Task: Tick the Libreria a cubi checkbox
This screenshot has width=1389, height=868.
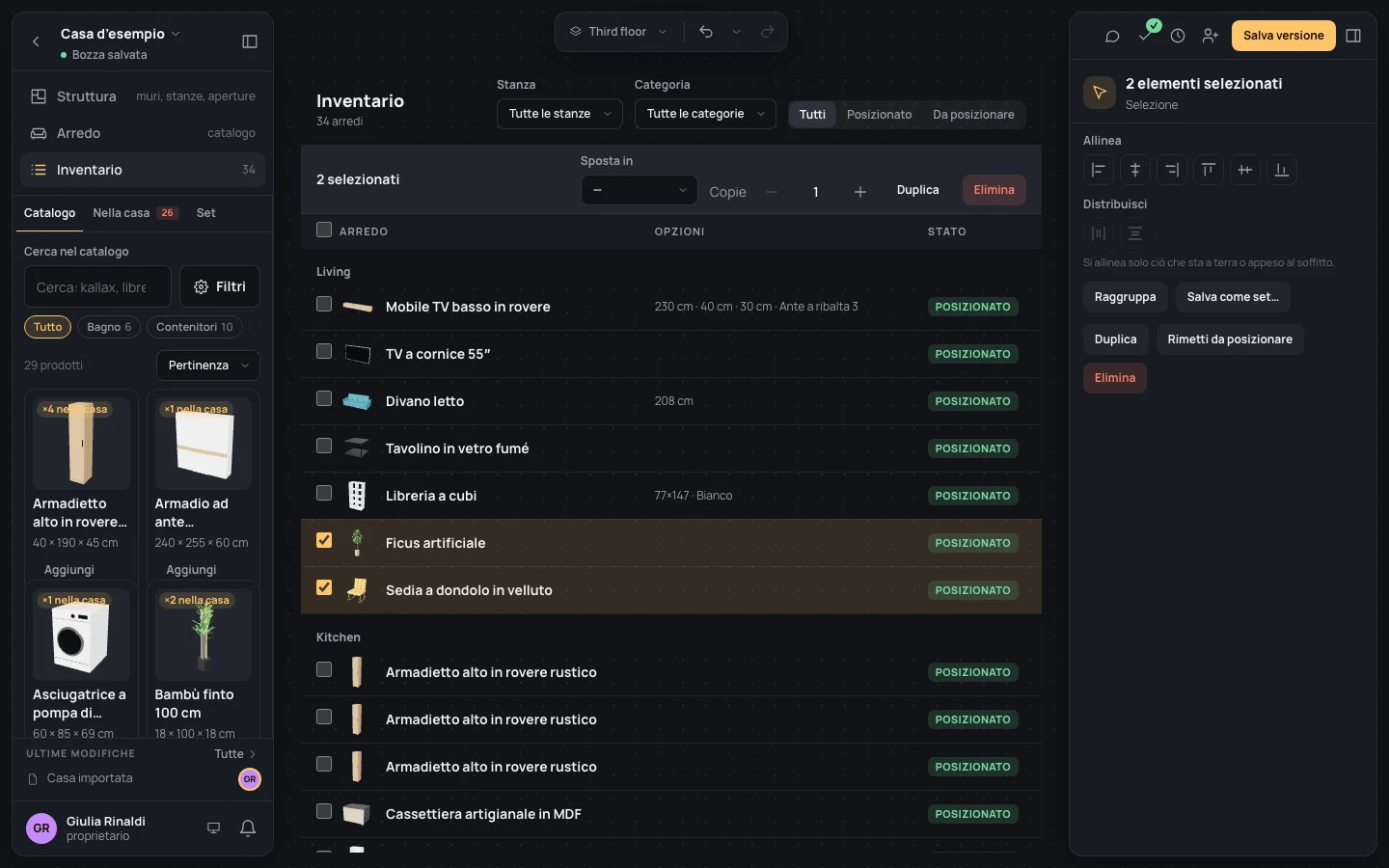Action: (x=324, y=493)
